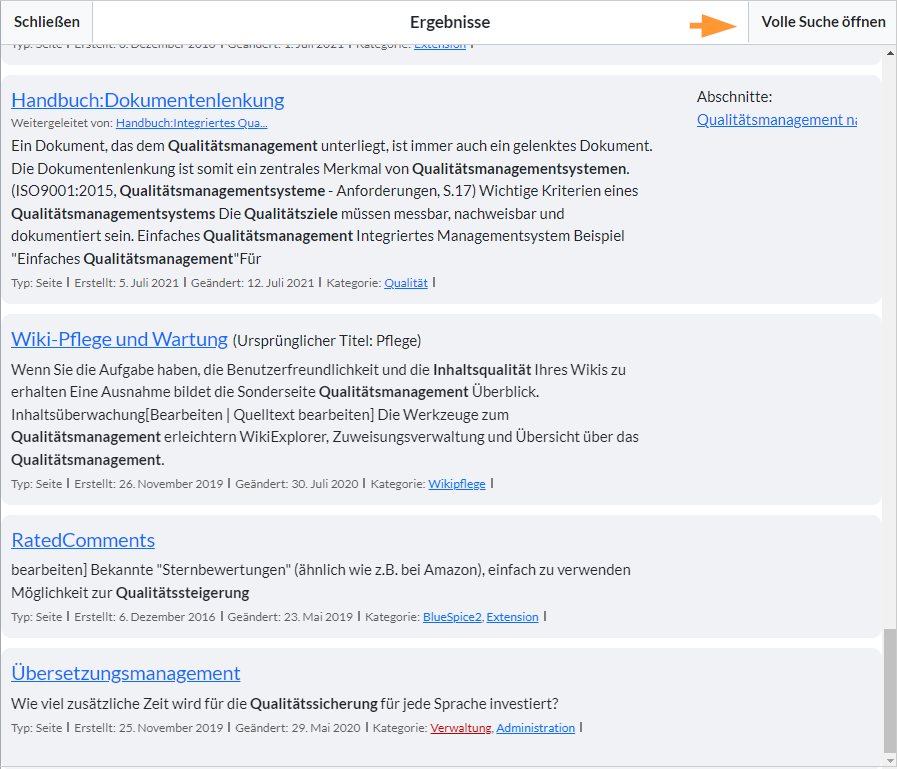The width and height of the screenshot is (897, 769).
Task: Click the red Verwaltung category link
Action: pyautogui.click(x=460, y=728)
